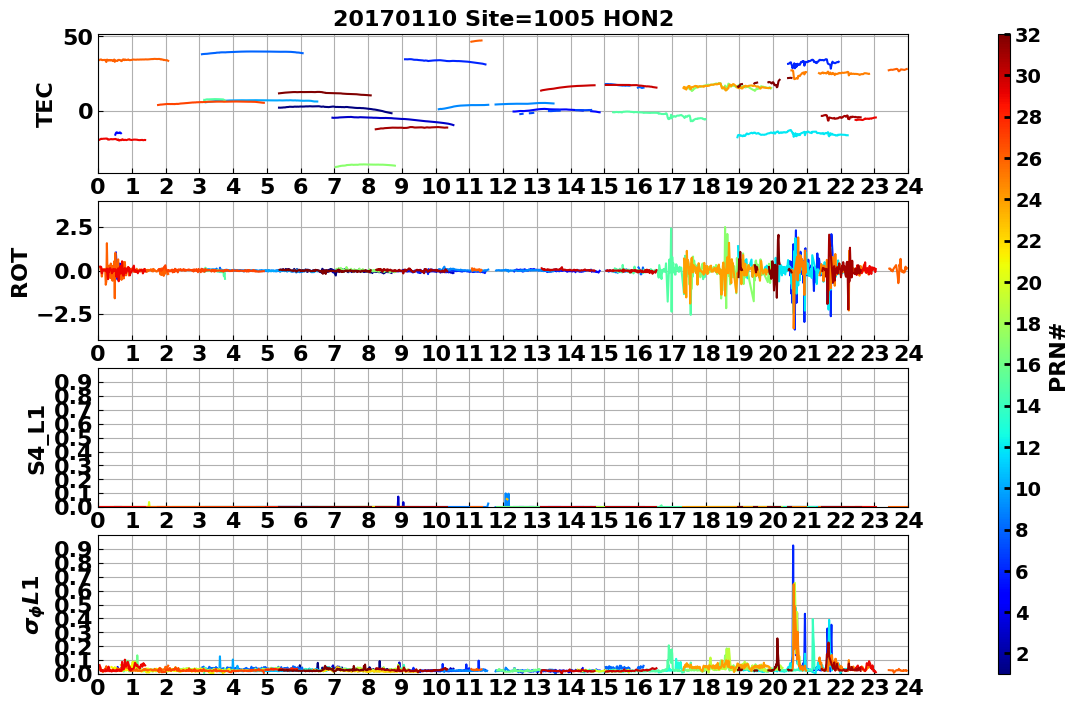Image resolution: width=1077 pixels, height=709 pixels.
Task: Click the "50" tick on TEC axis
Action: pos(78,36)
